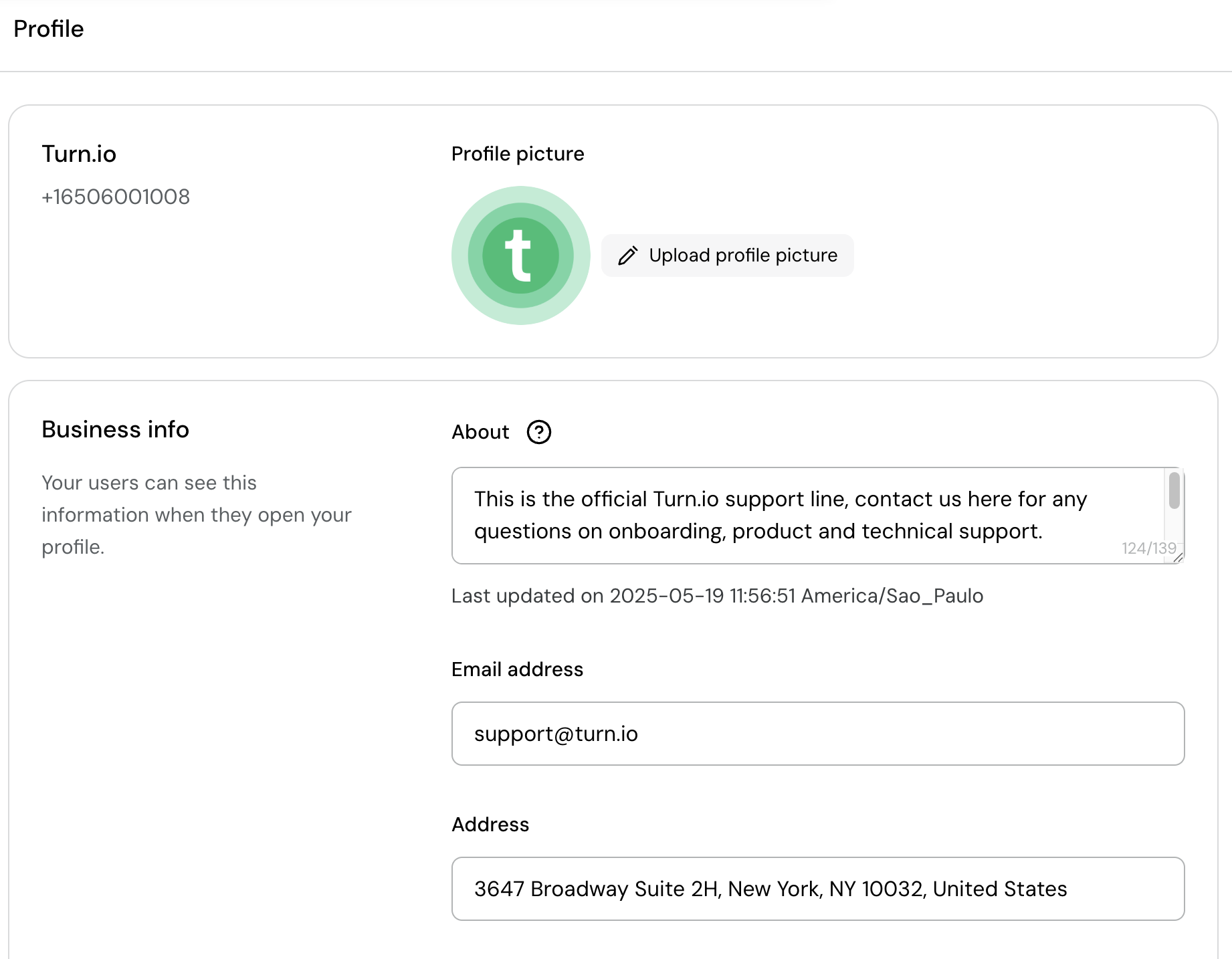Click the Upload profile picture button
The height and width of the screenshot is (959, 1232).
point(727,255)
